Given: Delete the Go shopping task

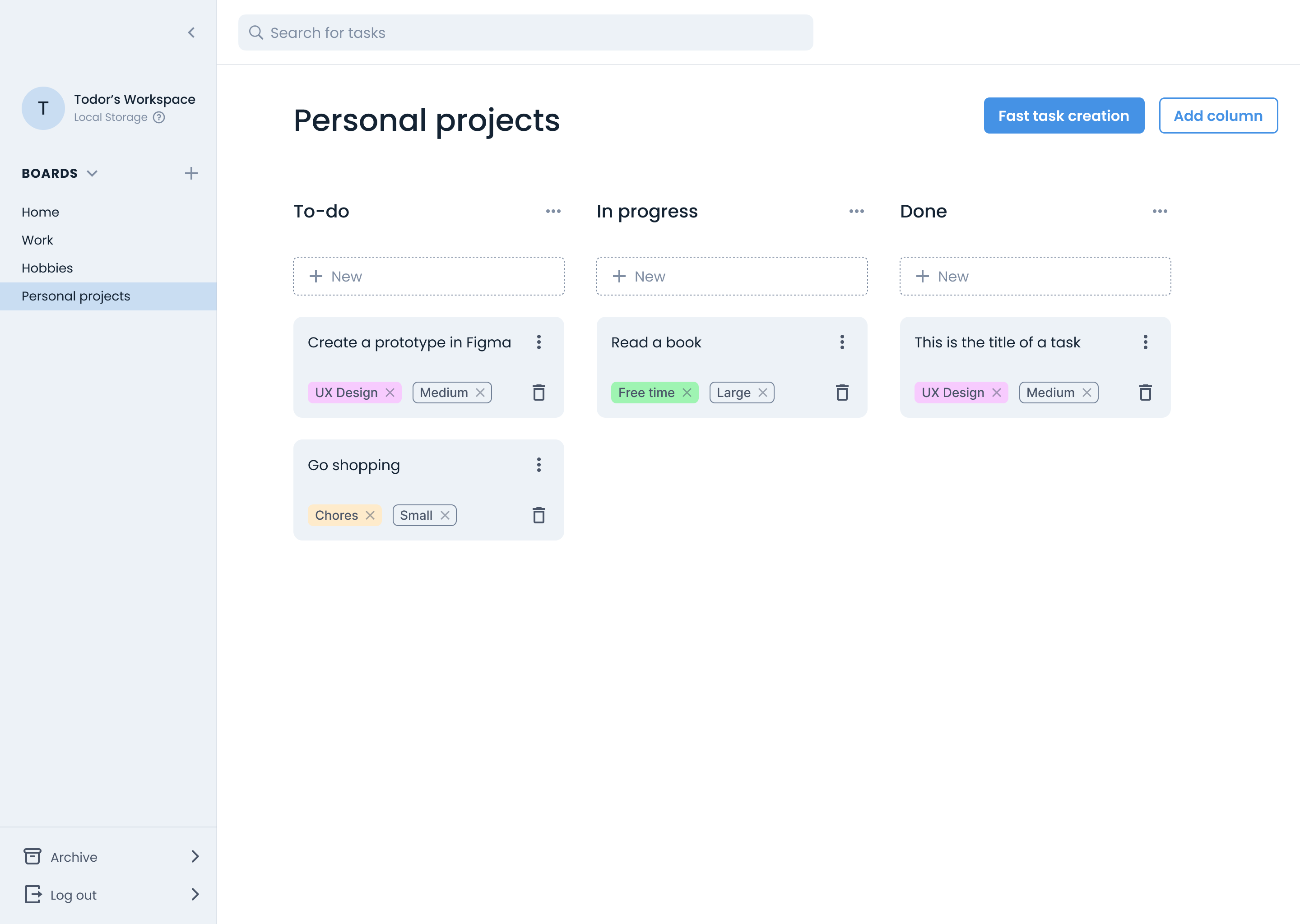Looking at the screenshot, I should tap(539, 516).
